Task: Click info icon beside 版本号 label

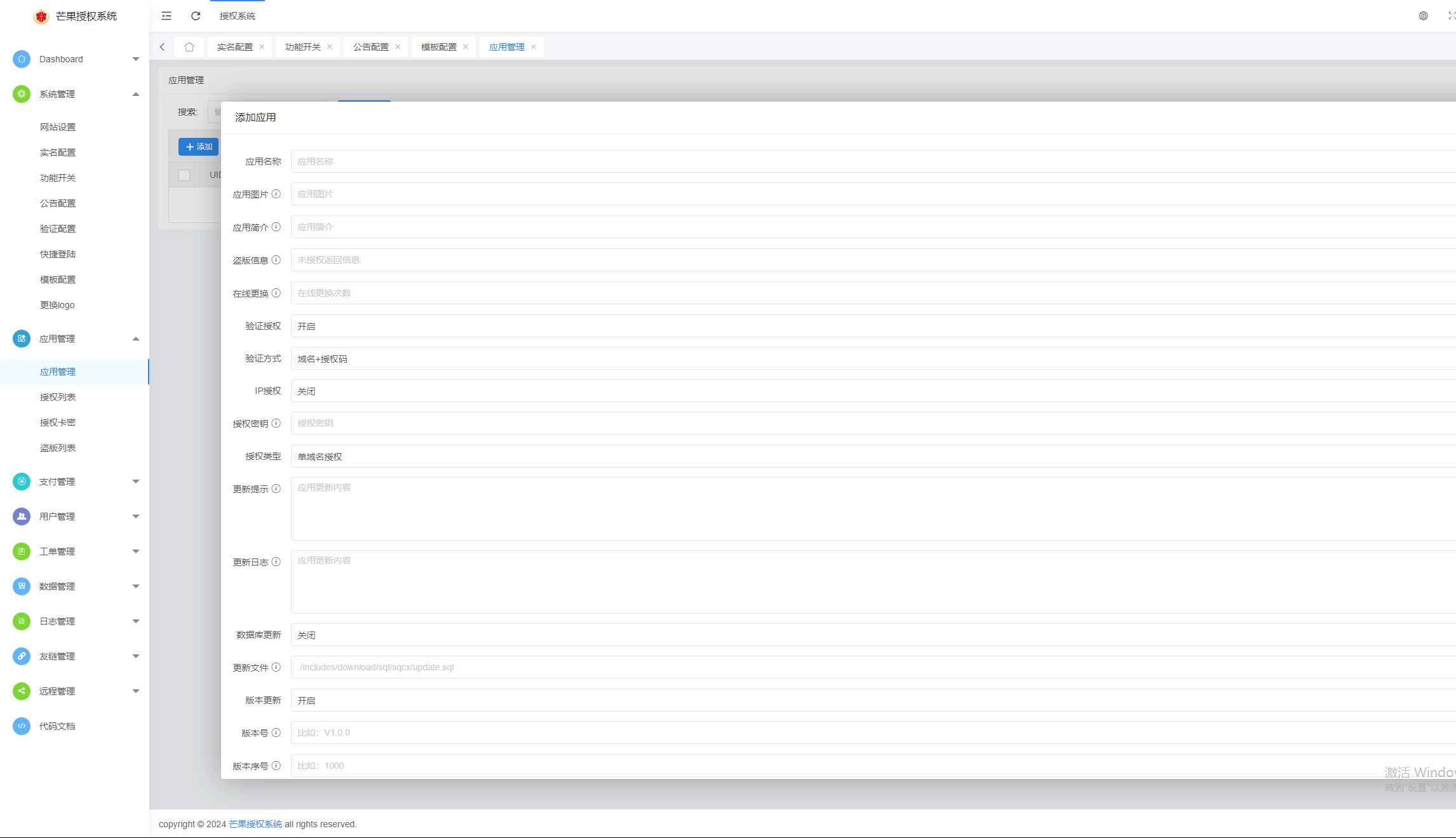Action: point(276,733)
